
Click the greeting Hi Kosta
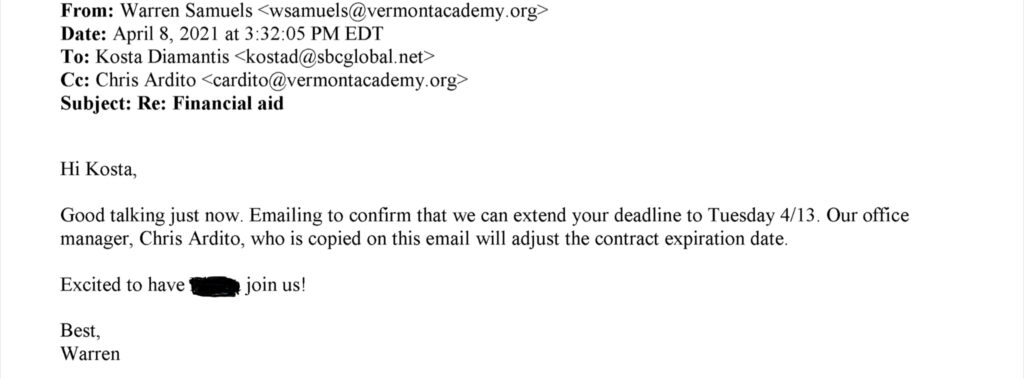coord(99,171)
